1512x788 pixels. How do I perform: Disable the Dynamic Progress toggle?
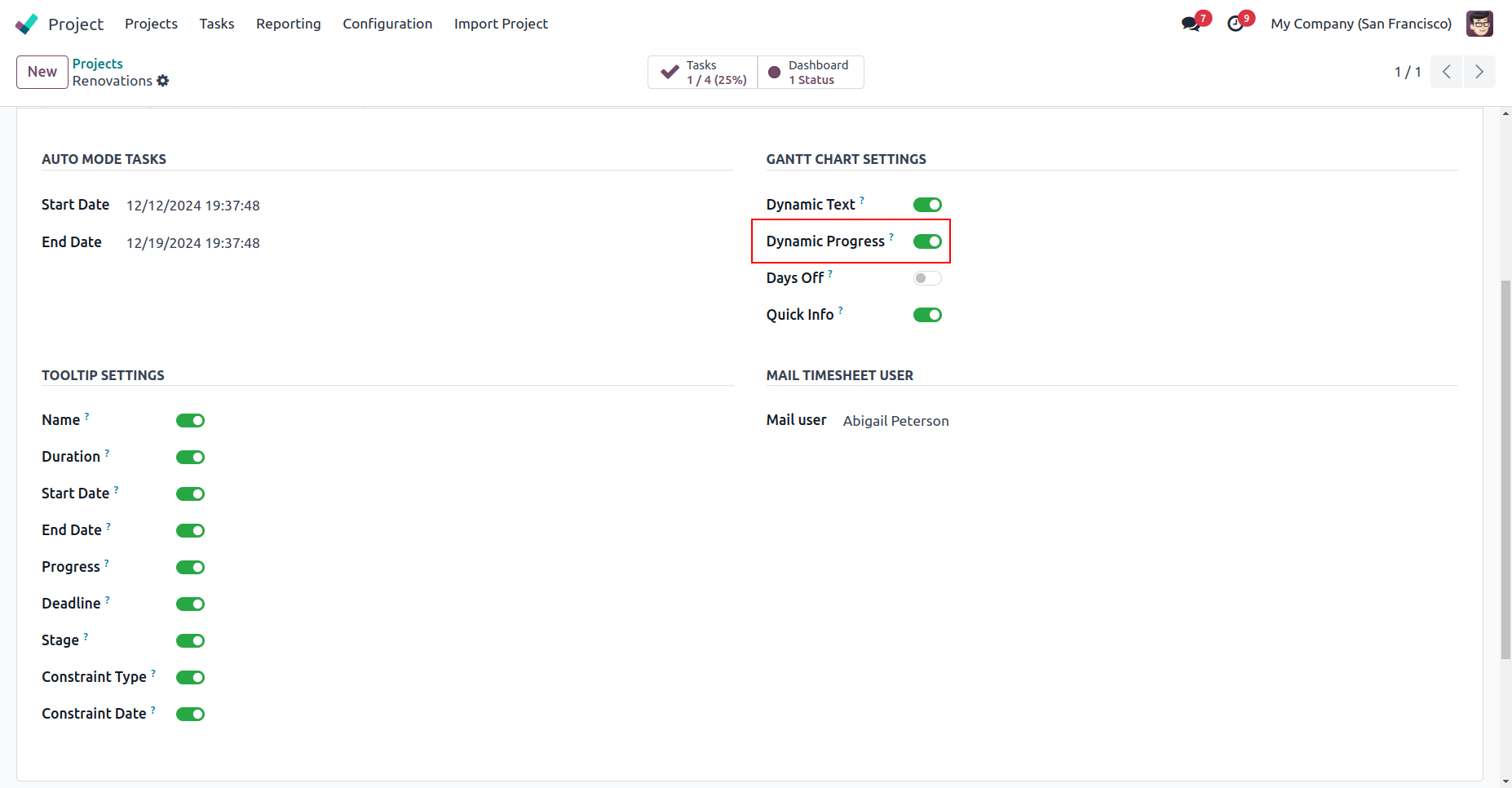click(927, 241)
